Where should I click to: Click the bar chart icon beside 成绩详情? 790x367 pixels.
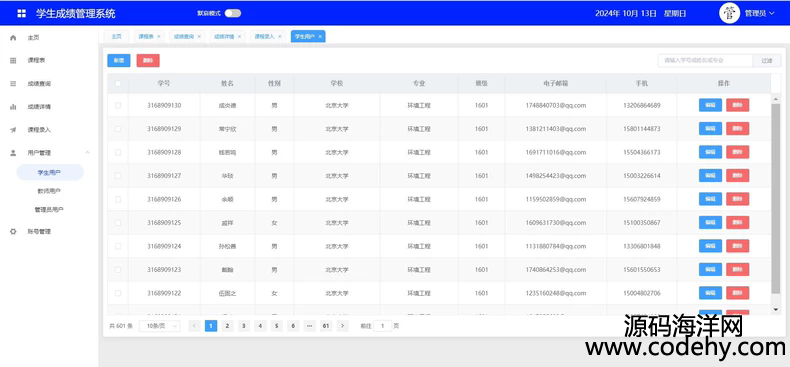13,107
